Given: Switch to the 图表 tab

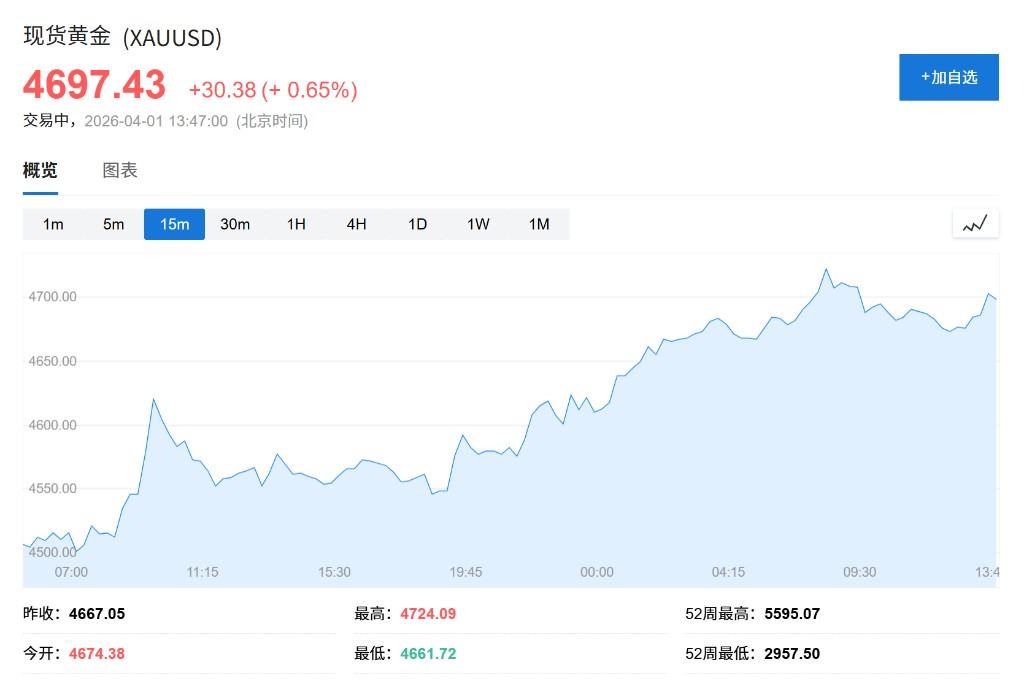Looking at the screenshot, I should [x=120, y=170].
